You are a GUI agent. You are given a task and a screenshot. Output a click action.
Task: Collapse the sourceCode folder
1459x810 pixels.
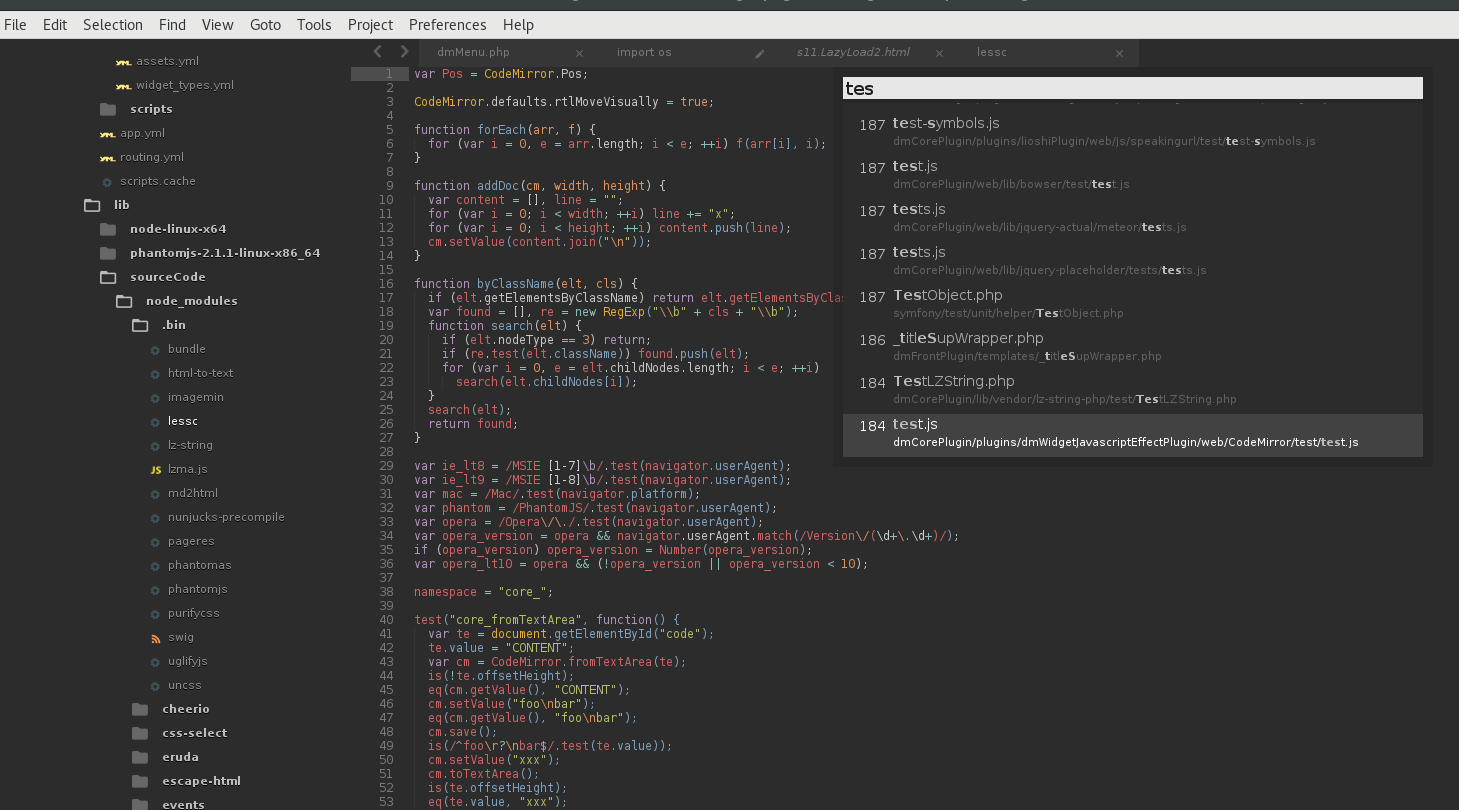pos(108,277)
